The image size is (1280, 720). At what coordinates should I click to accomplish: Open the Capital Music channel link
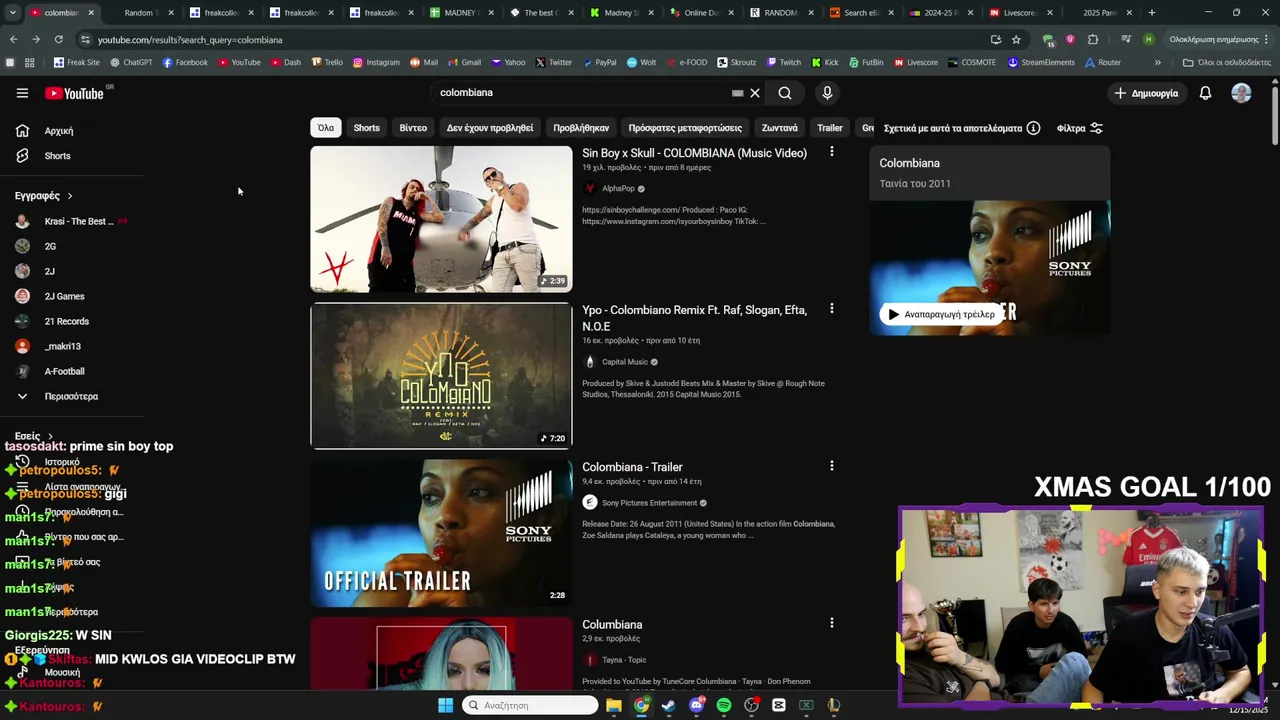625,362
